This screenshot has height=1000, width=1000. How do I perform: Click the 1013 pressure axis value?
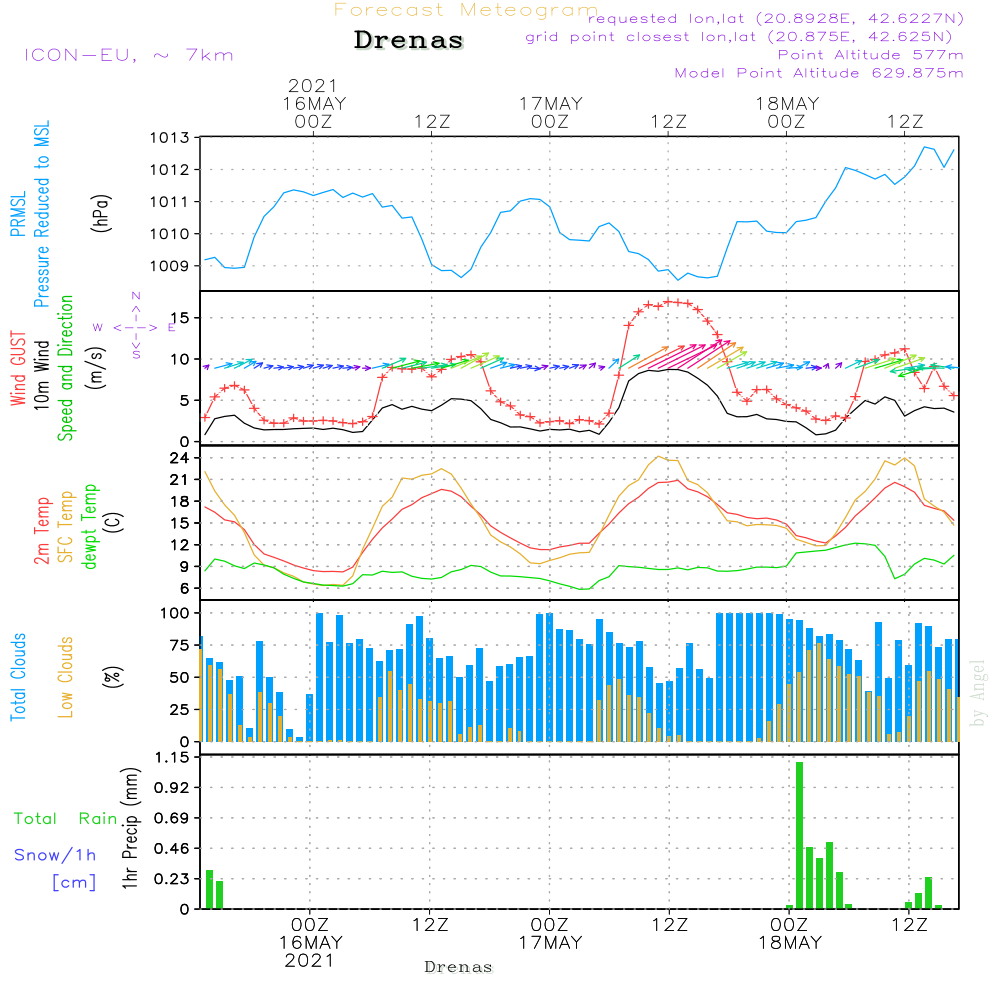point(170,138)
